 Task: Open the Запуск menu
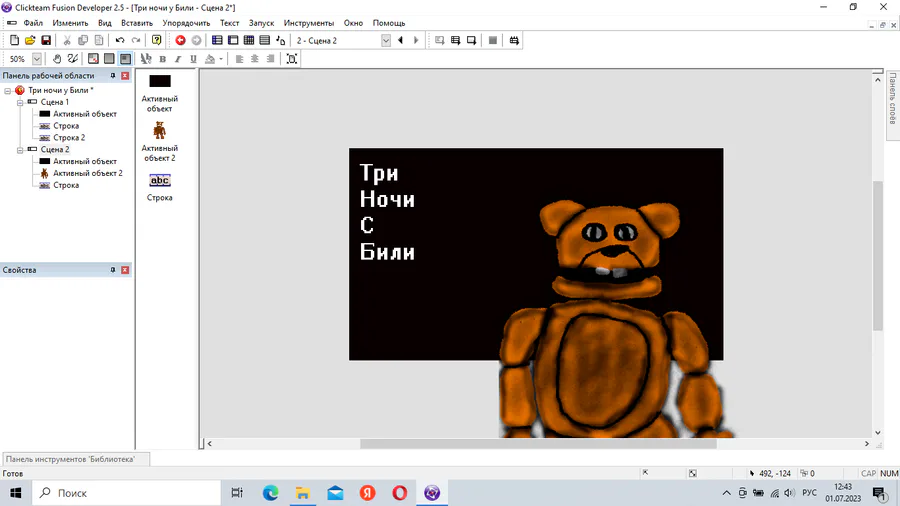point(261,23)
